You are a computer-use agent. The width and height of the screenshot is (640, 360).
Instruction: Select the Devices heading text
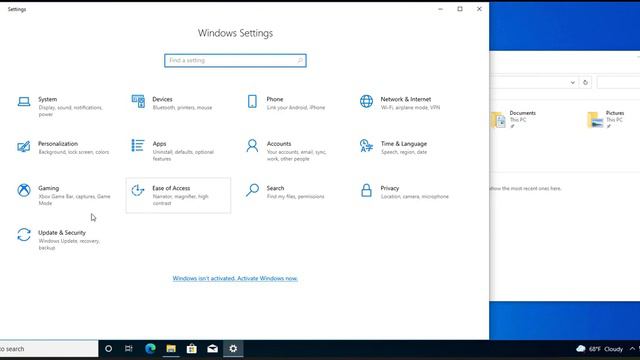coord(162,99)
